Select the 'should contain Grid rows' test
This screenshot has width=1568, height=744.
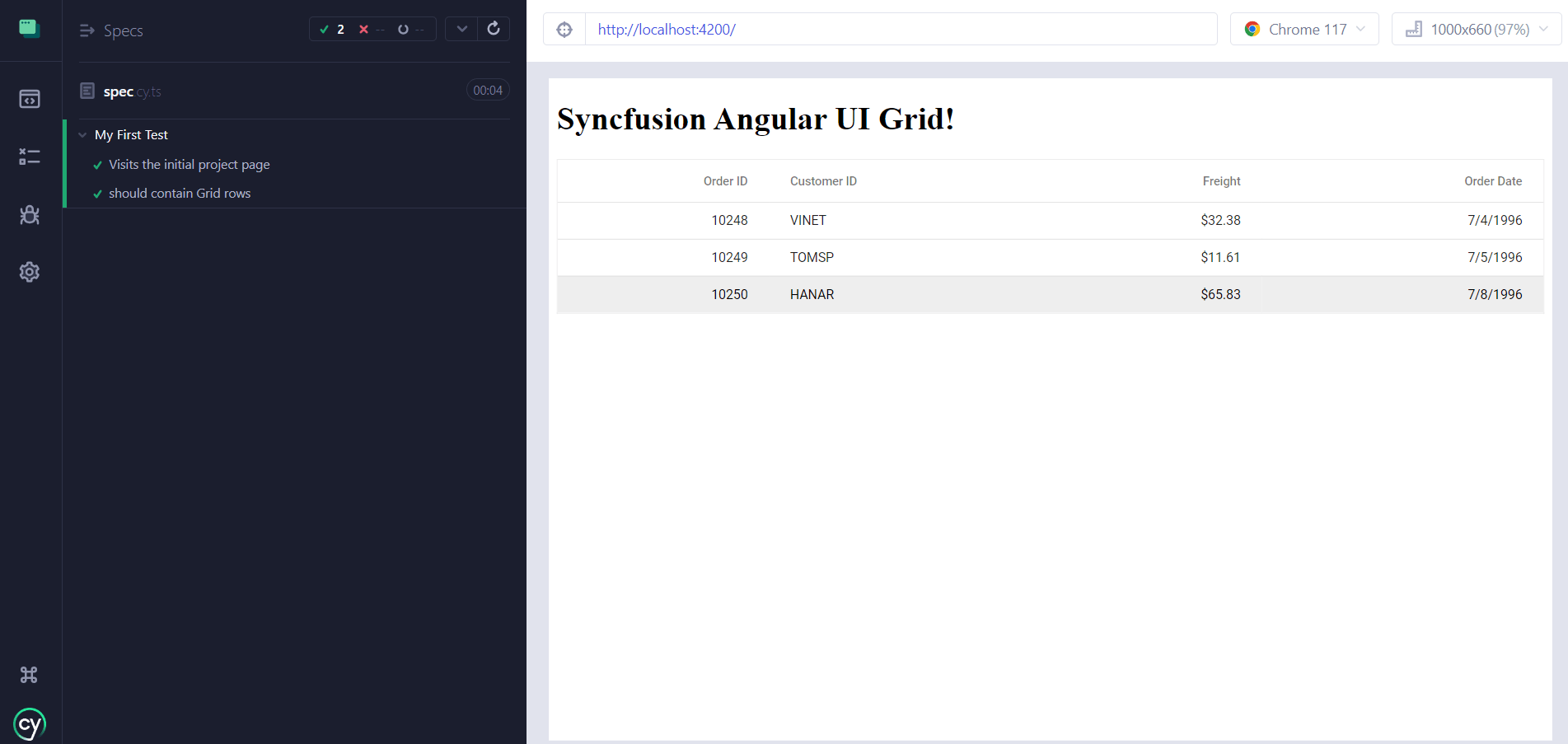coord(180,193)
